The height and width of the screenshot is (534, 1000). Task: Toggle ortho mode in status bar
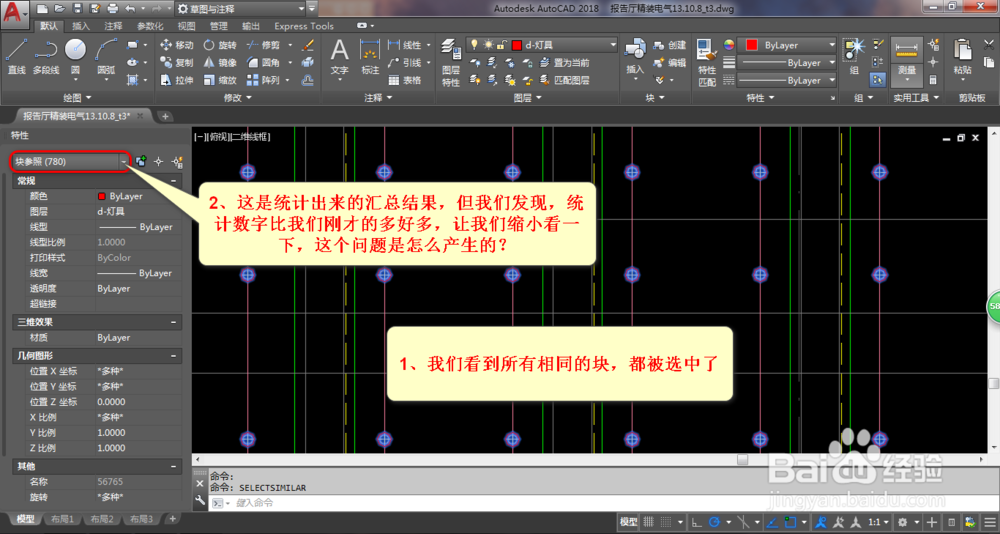[x=696, y=521]
